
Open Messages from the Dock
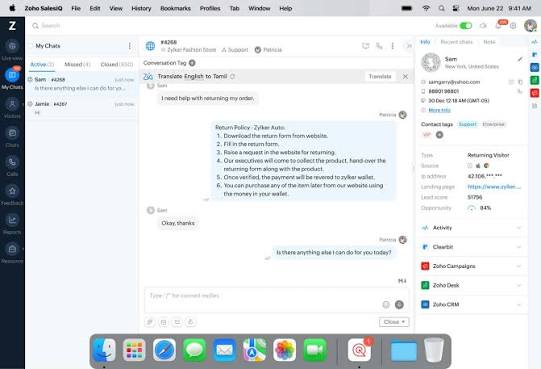tap(194, 350)
